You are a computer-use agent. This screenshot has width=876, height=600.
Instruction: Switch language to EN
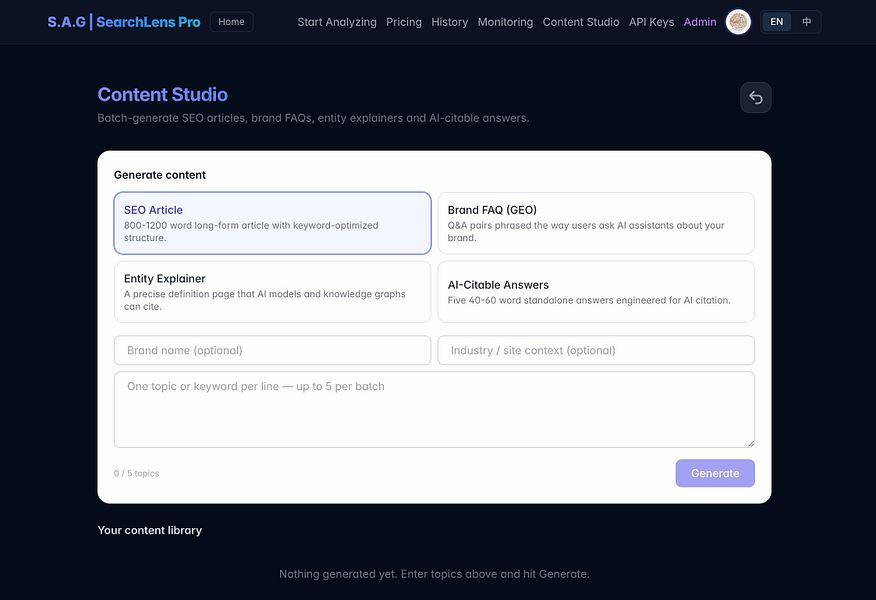[777, 22]
